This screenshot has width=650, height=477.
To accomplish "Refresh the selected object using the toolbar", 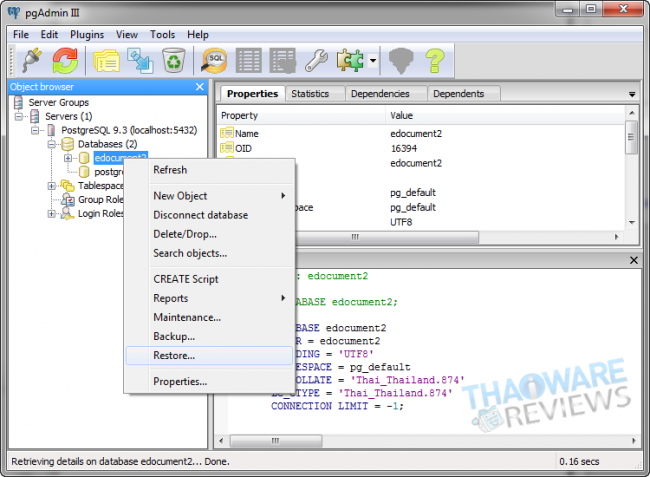I will pos(65,61).
